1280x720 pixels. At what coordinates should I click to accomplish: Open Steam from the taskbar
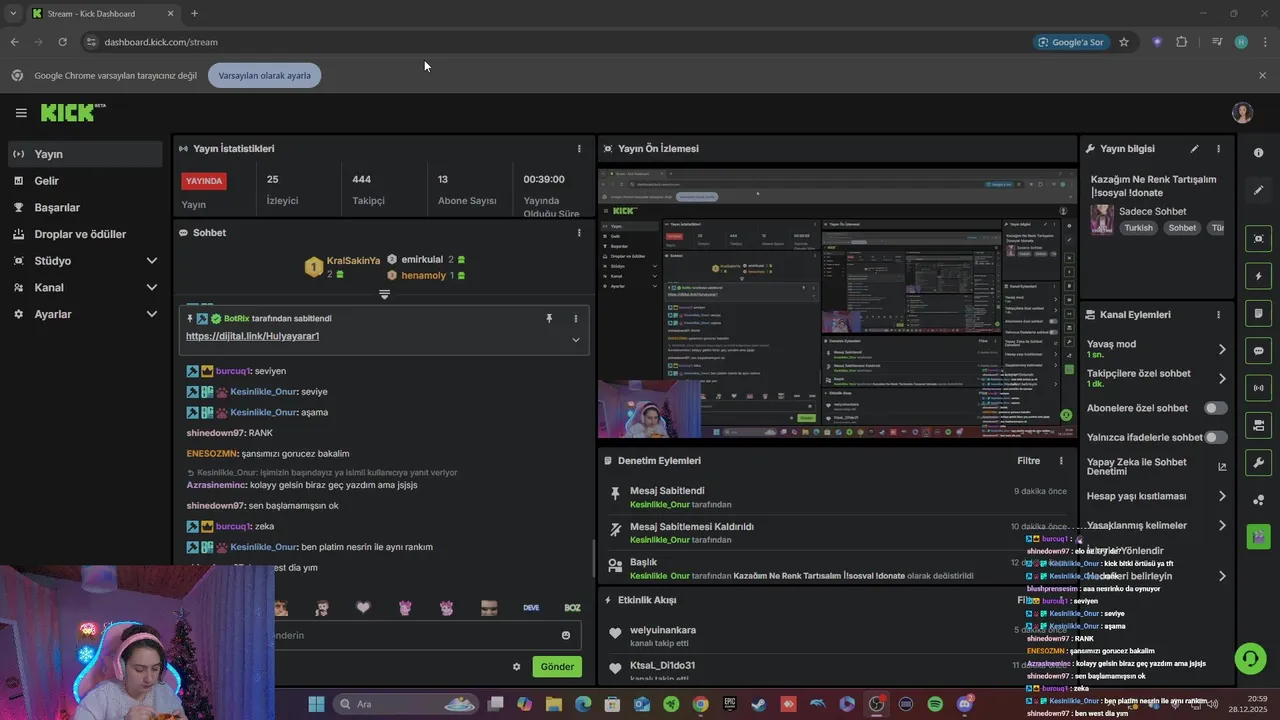[759, 704]
